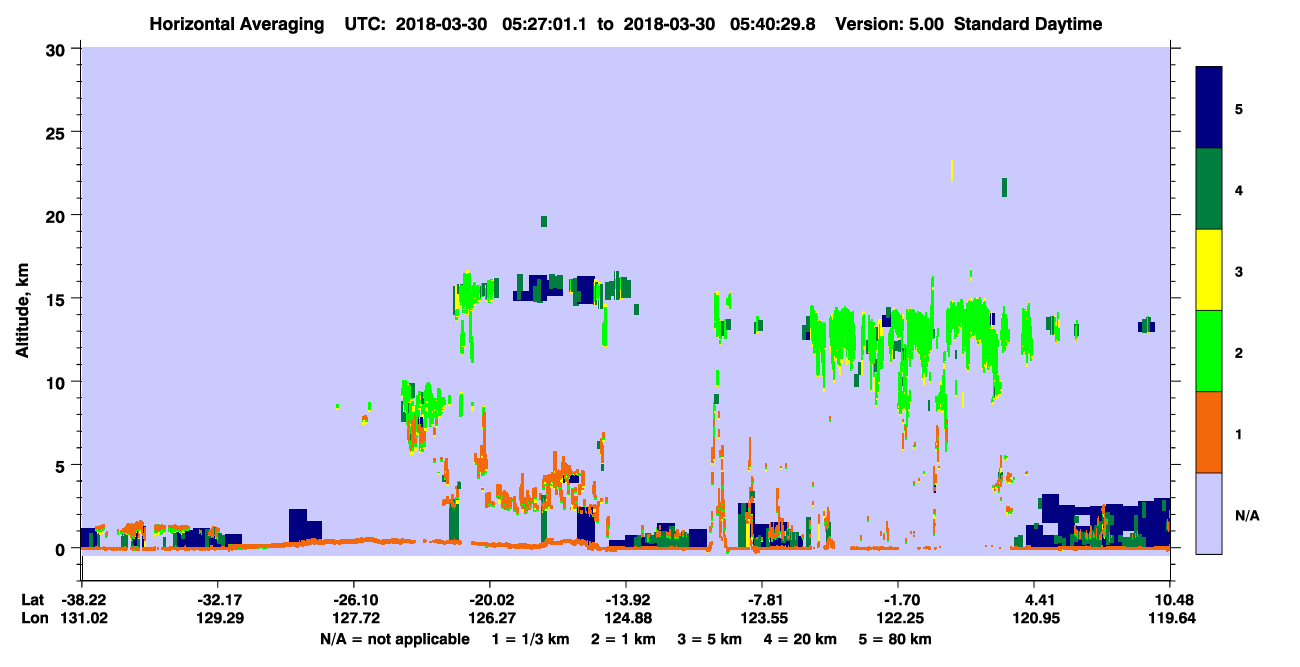This screenshot has width=1300, height=667.
Task: Click the altitude tick label 25
Action: click(58, 132)
